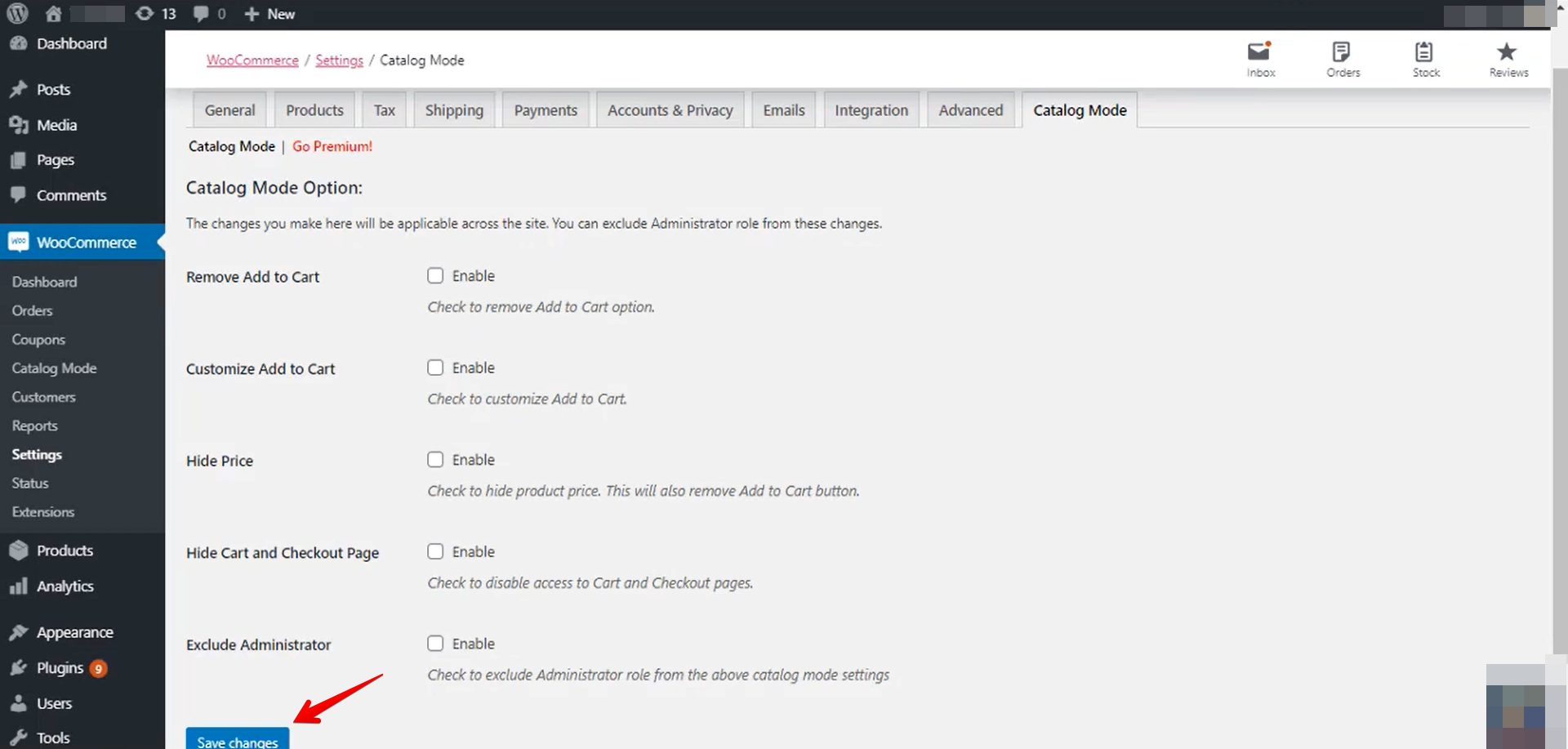Click the Save changes button
1568x749 pixels.
(x=238, y=739)
